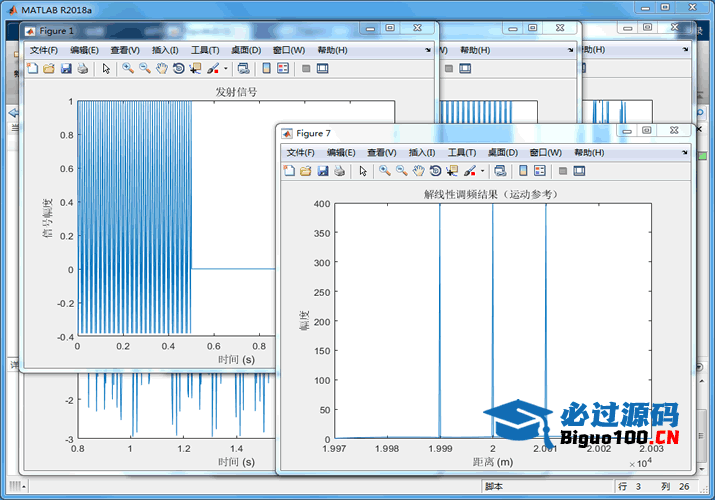Toggle Insert Legend in Figure 7 toolbar

(540, 171)
